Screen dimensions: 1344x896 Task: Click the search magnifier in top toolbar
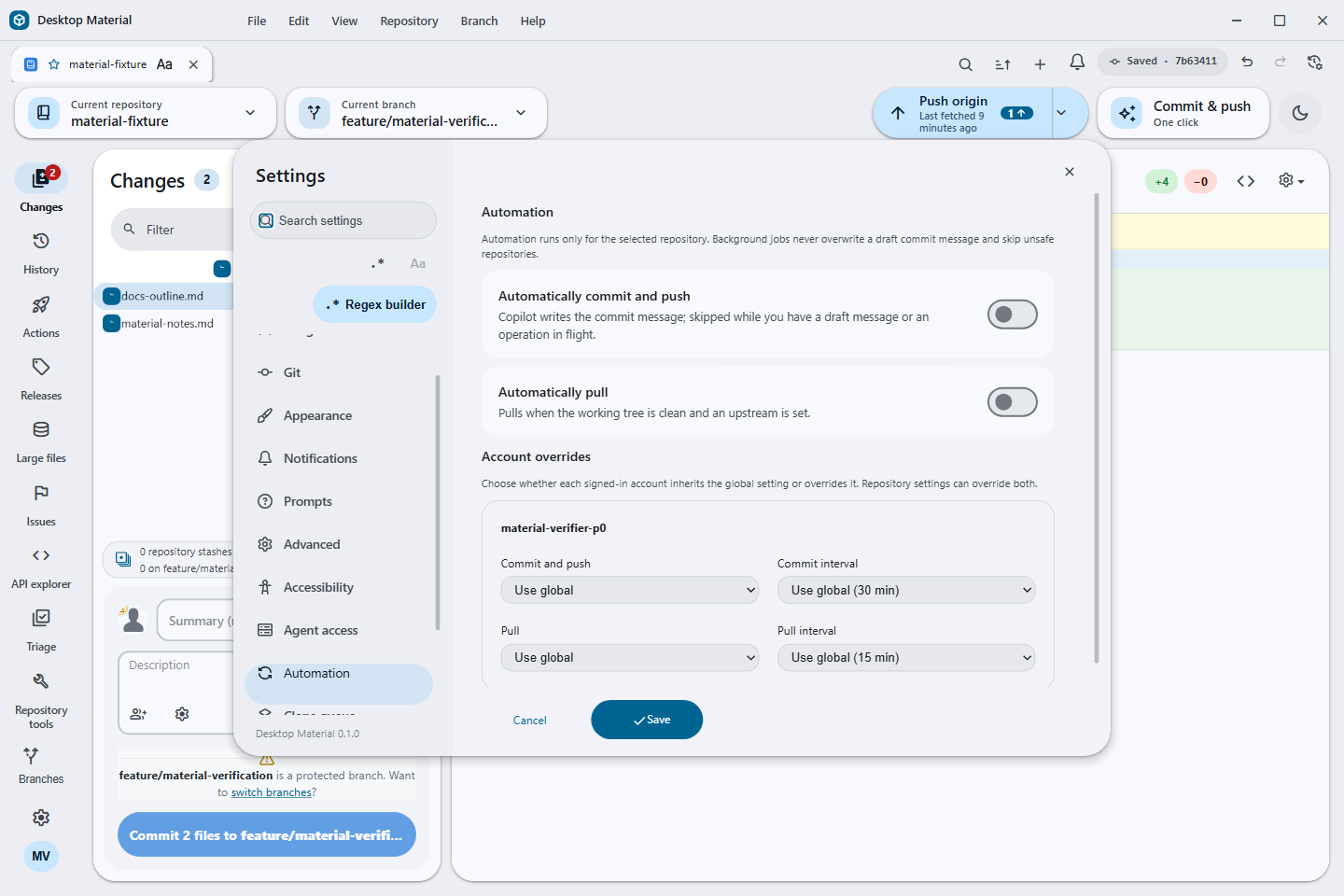[966, 64]
